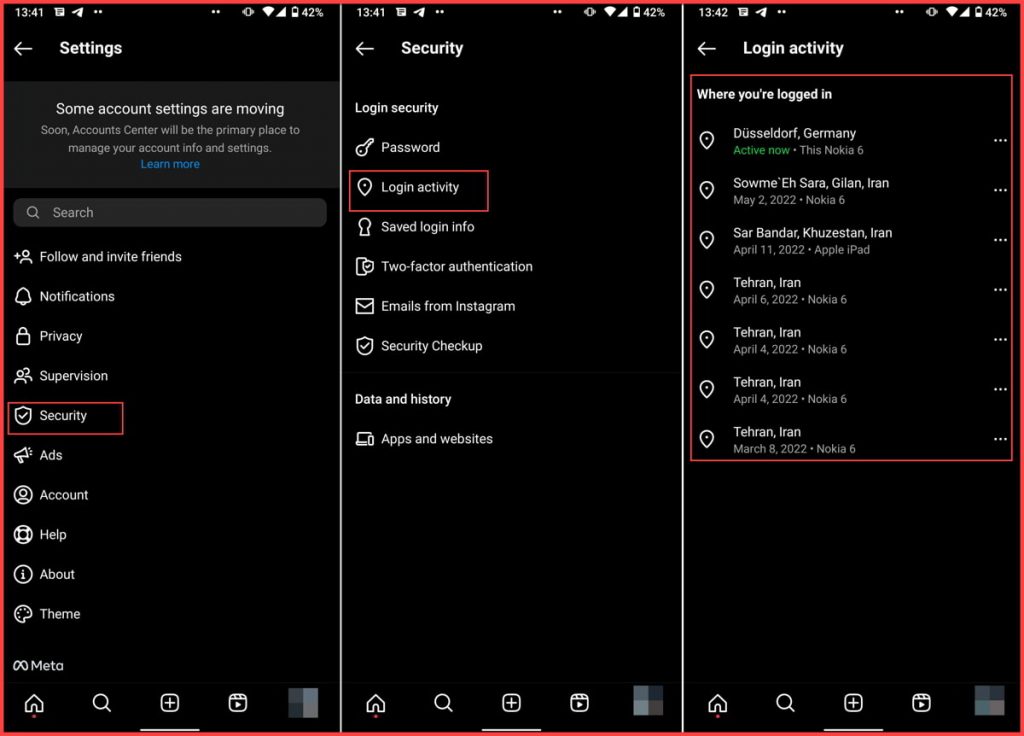This screenshot has width=1024, height=736.
Task: Click Search field in Settings
Action: (x=170, y=212)
